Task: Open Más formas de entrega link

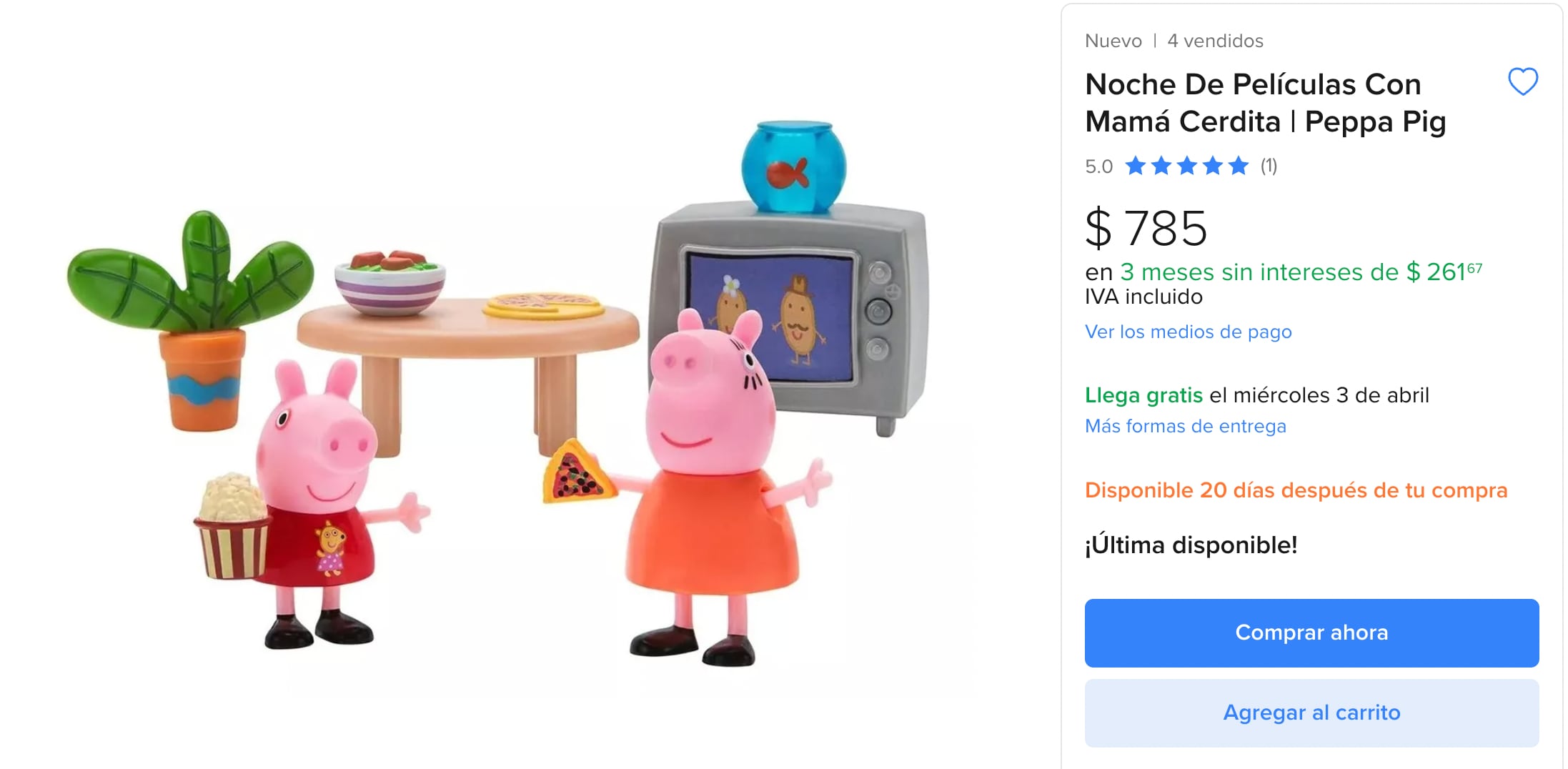Action: click(1185, 426)
